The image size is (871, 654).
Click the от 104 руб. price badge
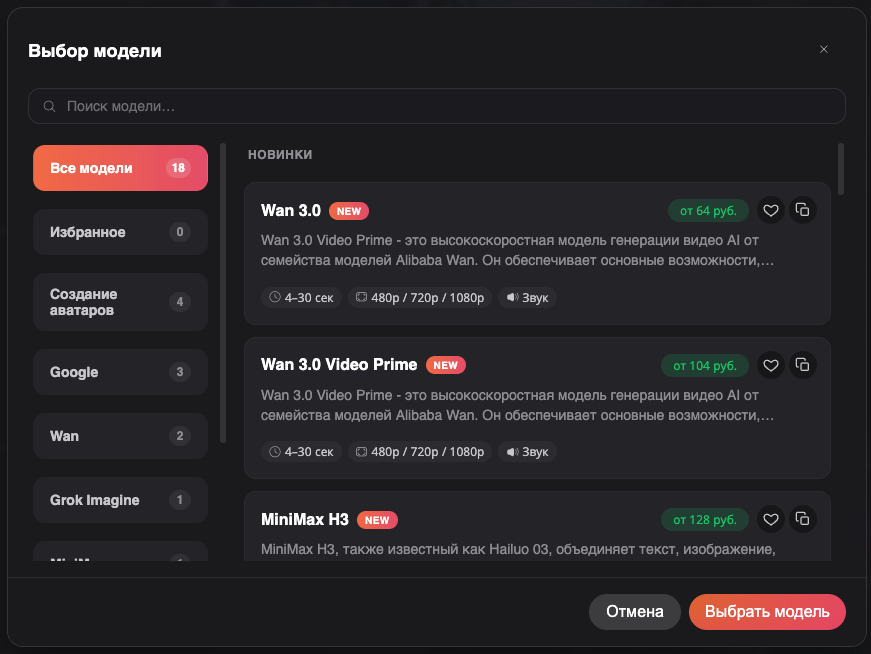point(705,366)
